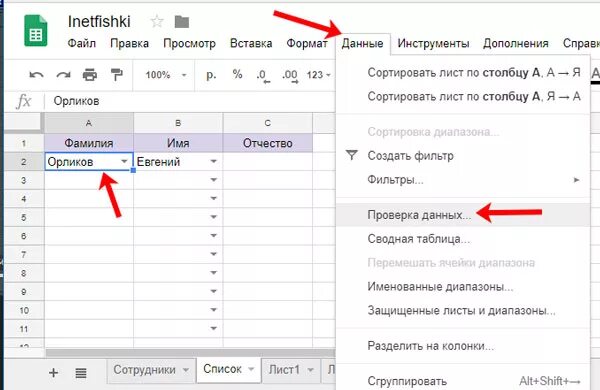This screenshot has height=390, width=600.
Task: Open the Google Sheets home icon
Action: click(x=36, y=31)
